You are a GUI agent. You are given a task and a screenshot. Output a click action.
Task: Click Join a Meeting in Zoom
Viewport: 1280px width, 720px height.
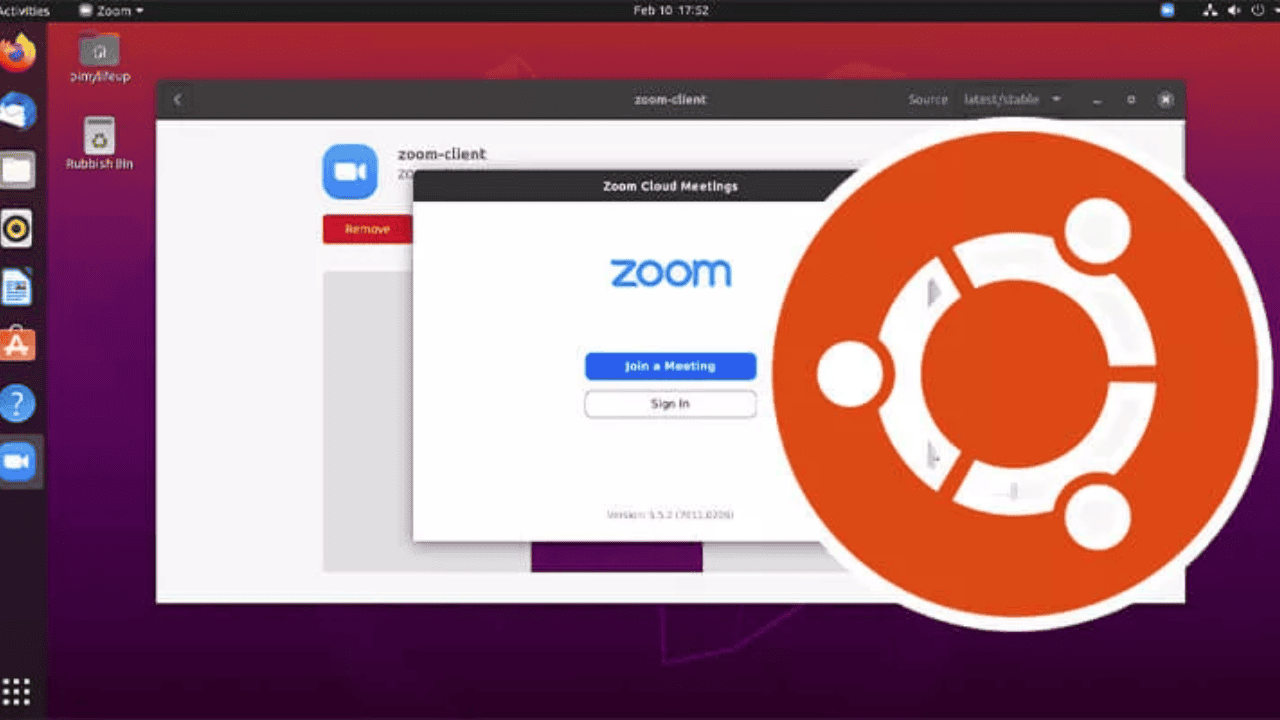coord(670,366)
